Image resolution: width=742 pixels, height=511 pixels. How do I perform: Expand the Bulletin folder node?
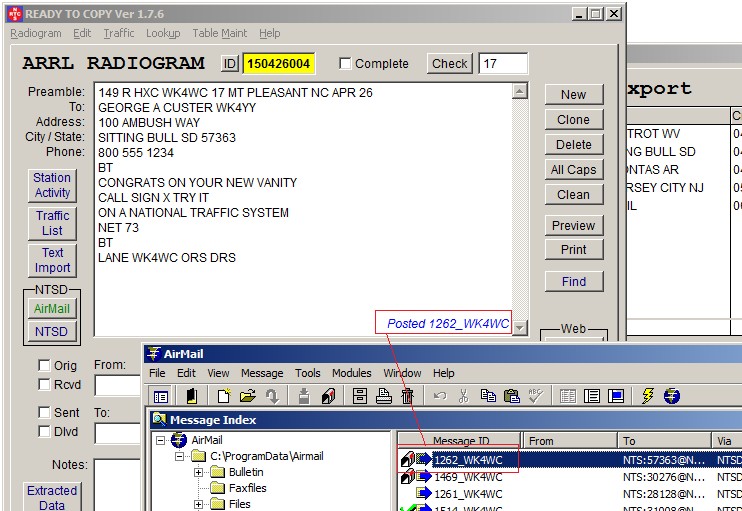pos(198,472)
